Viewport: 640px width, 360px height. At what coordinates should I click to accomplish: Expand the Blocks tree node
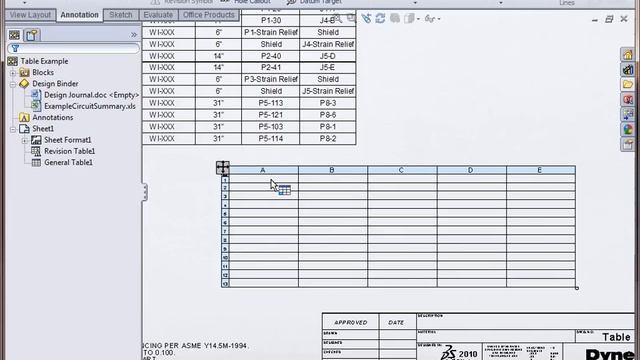[13, 73]
